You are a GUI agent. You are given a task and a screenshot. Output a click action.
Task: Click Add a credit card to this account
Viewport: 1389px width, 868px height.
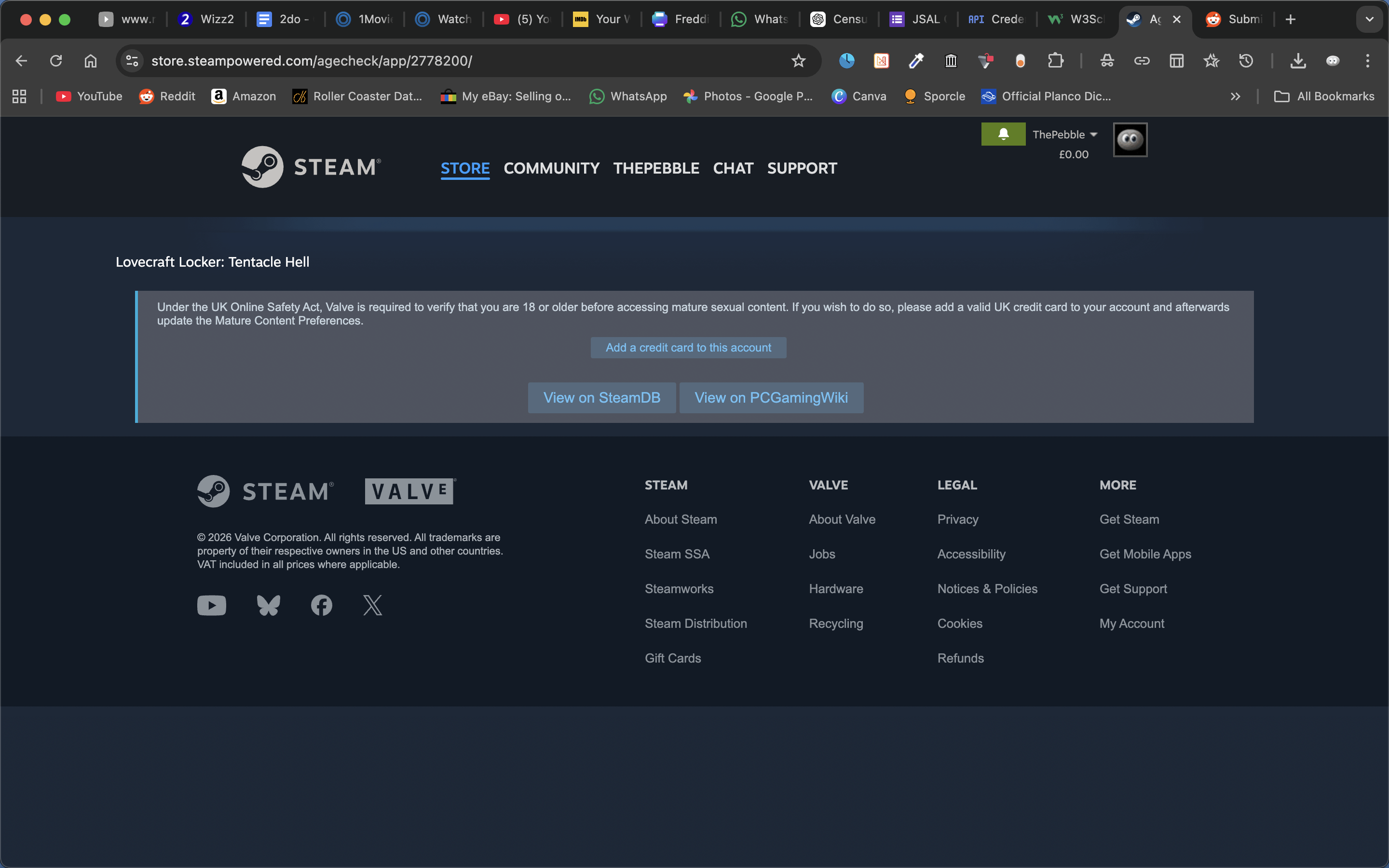(688, 347)
